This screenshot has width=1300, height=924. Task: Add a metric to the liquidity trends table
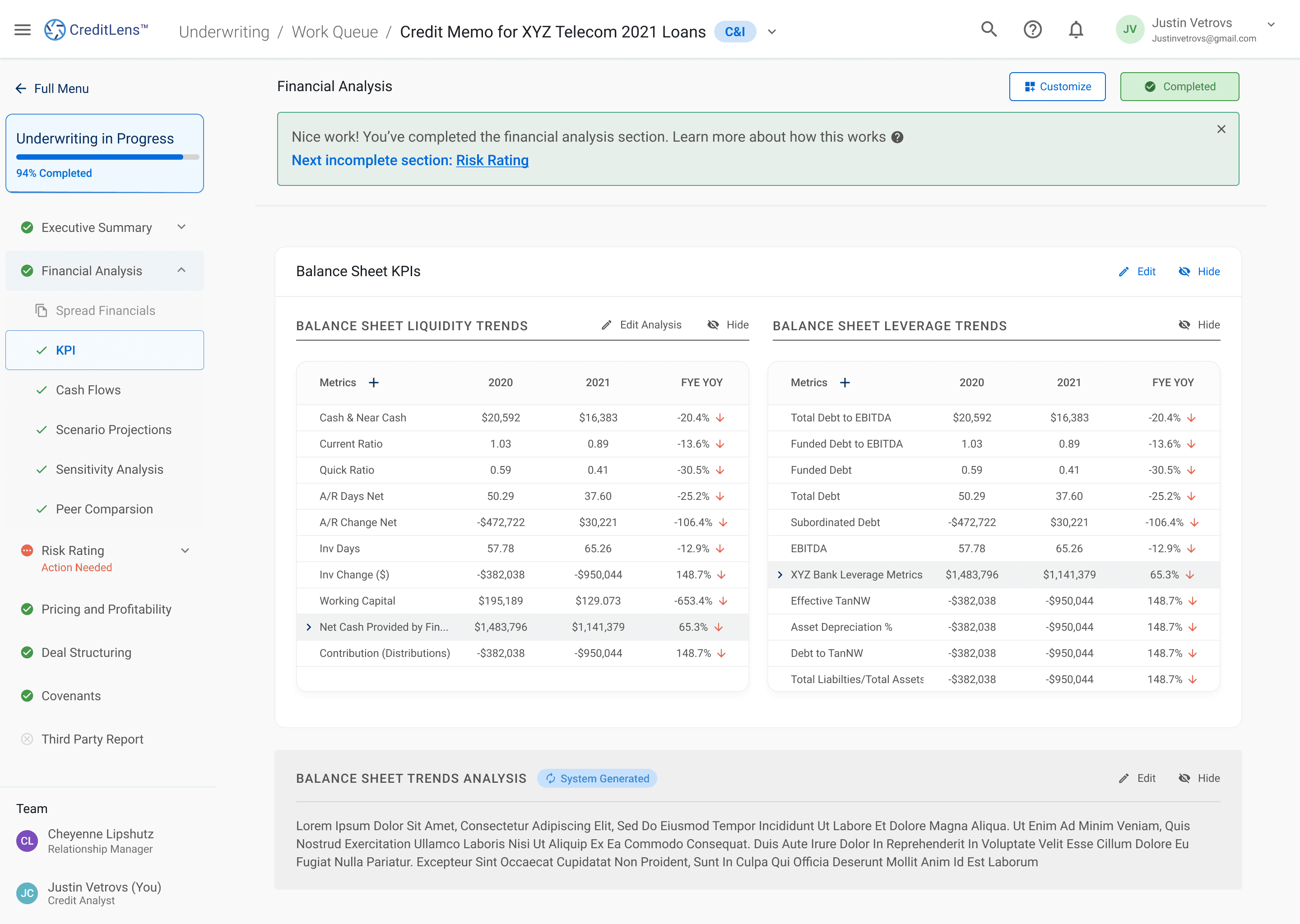click(x=373, y=383)
